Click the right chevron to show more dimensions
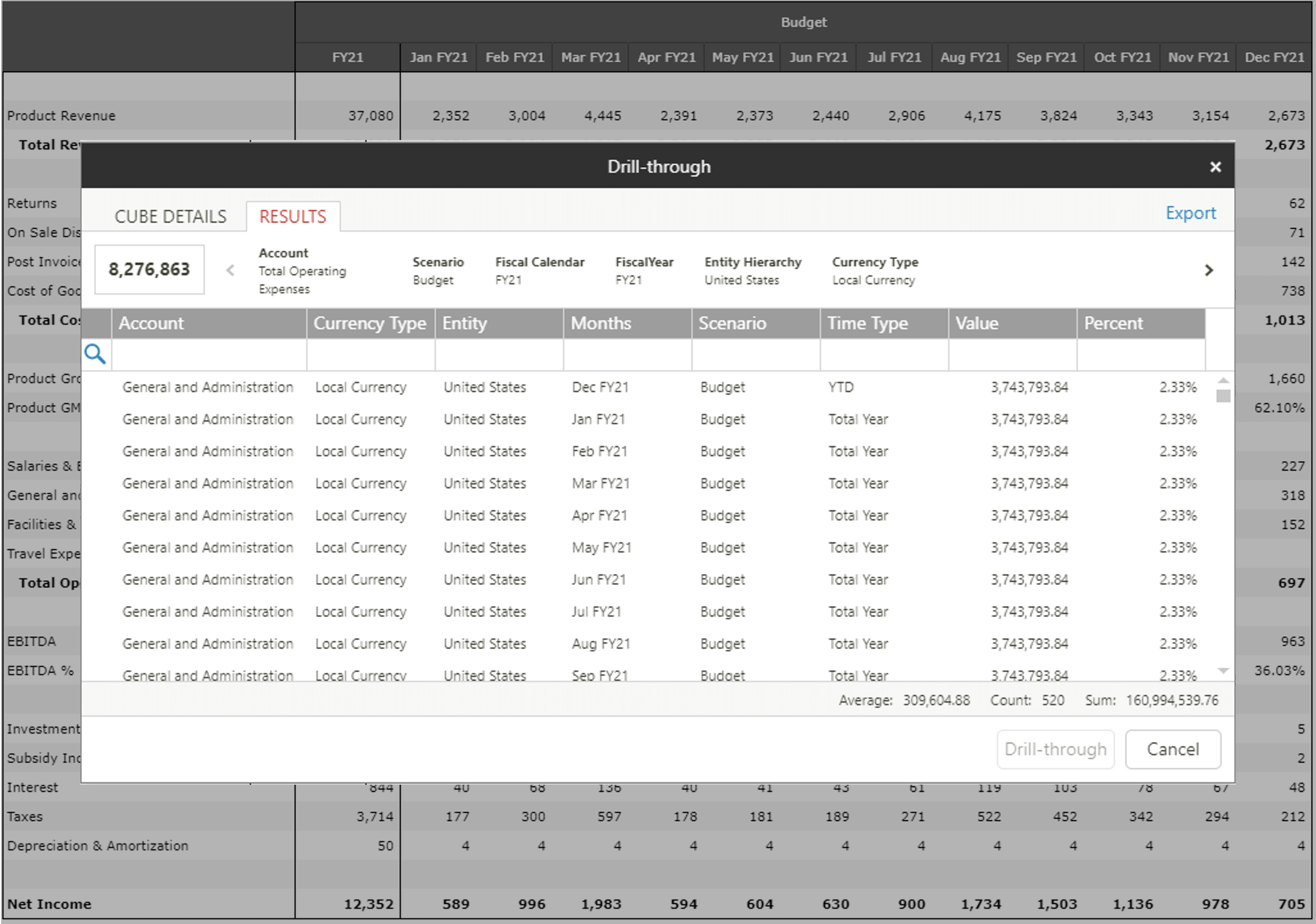1316x924 pixels. pos(1208,270)
